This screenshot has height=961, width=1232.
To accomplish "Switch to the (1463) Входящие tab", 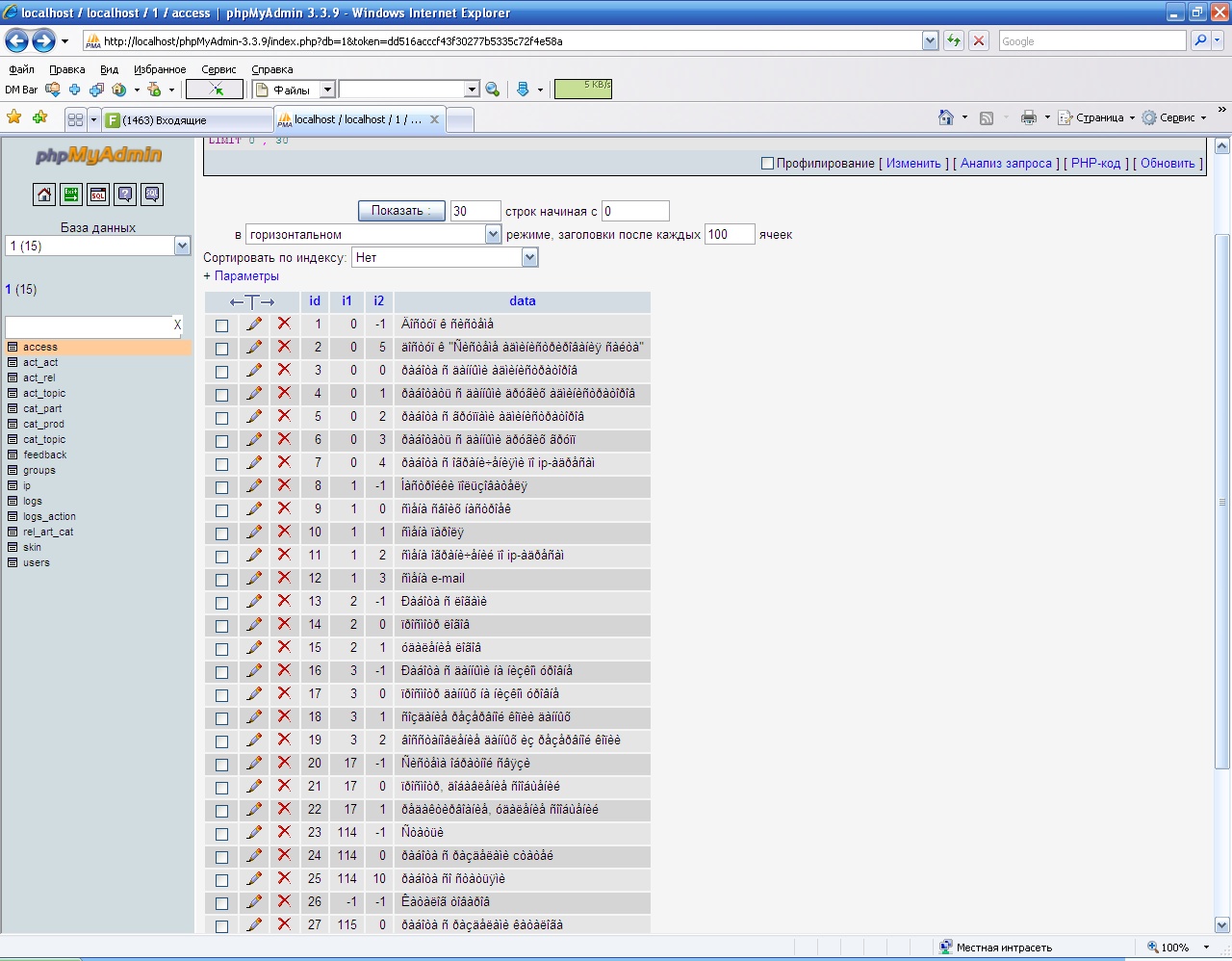I will click(x=188, y=120).
